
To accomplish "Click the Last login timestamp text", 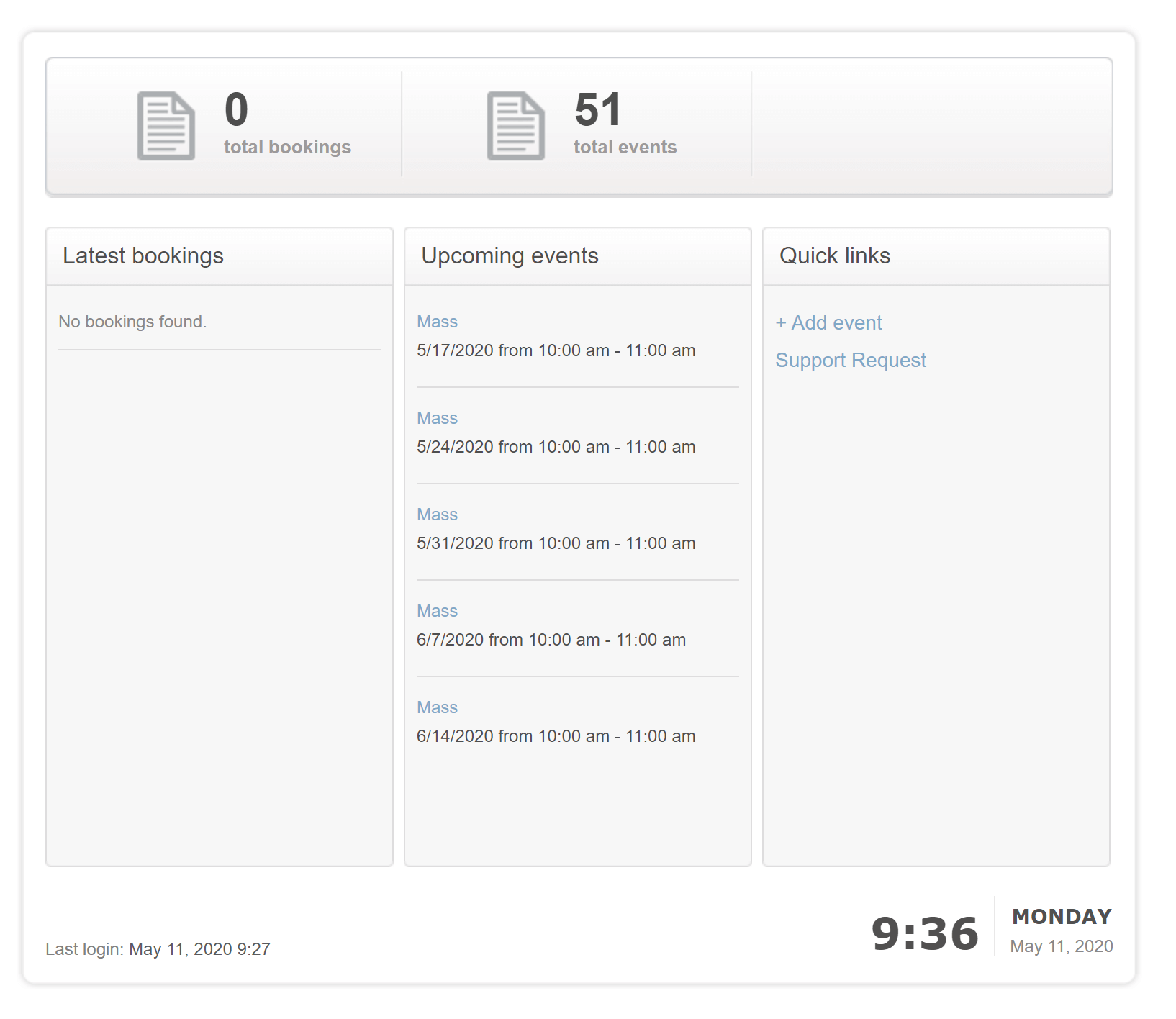I will click(158, 949).
